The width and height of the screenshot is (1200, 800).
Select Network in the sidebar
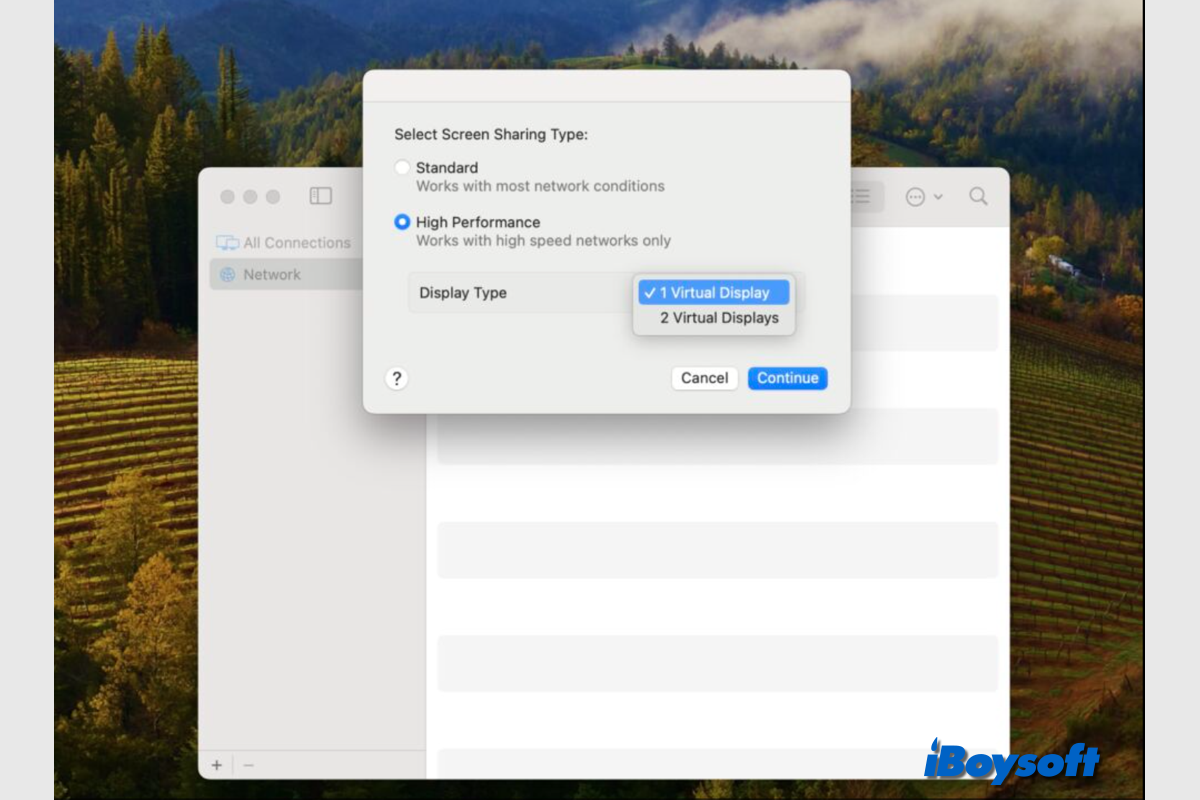pos(271,275)
